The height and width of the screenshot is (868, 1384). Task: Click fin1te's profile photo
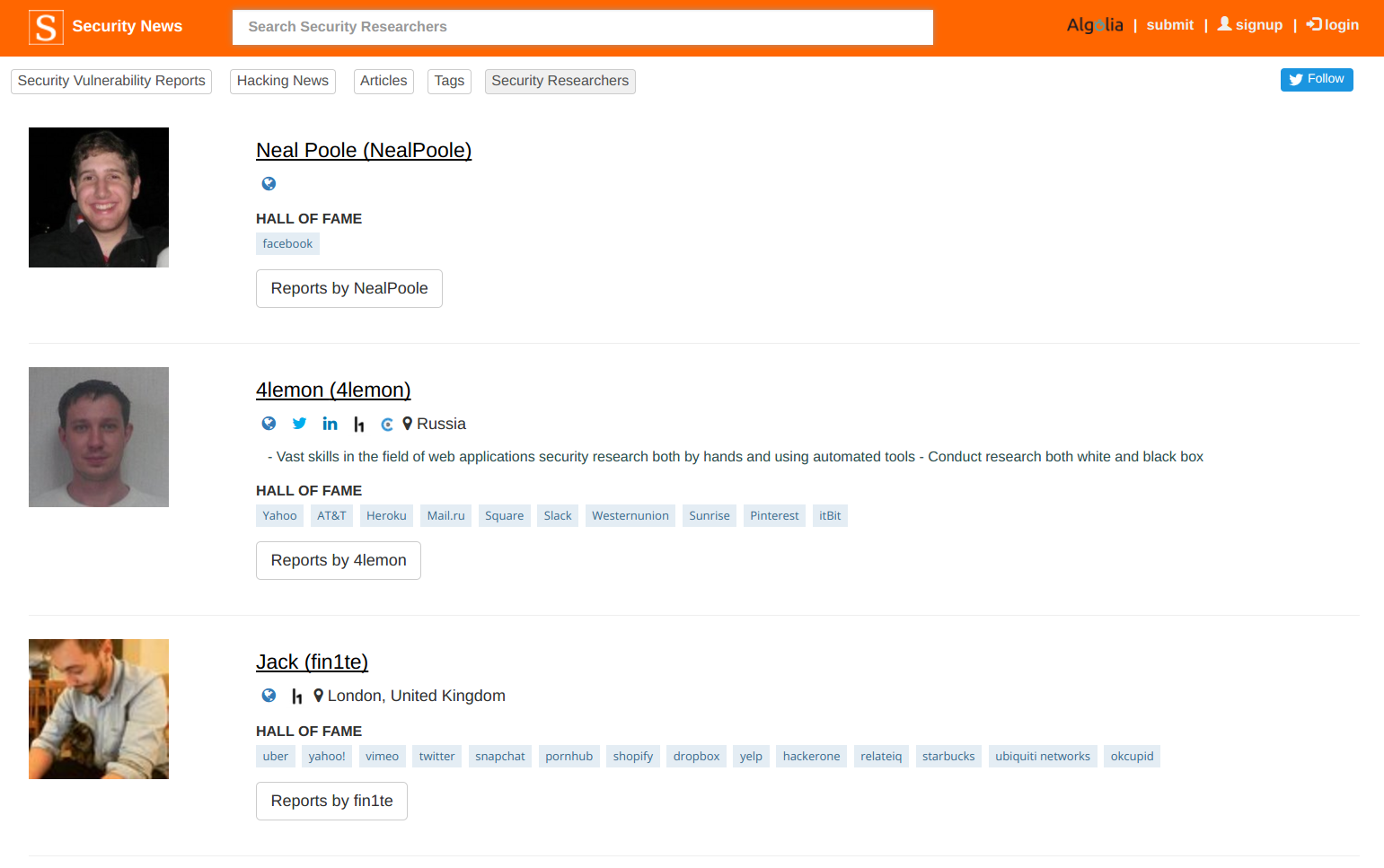coord(99,709)
